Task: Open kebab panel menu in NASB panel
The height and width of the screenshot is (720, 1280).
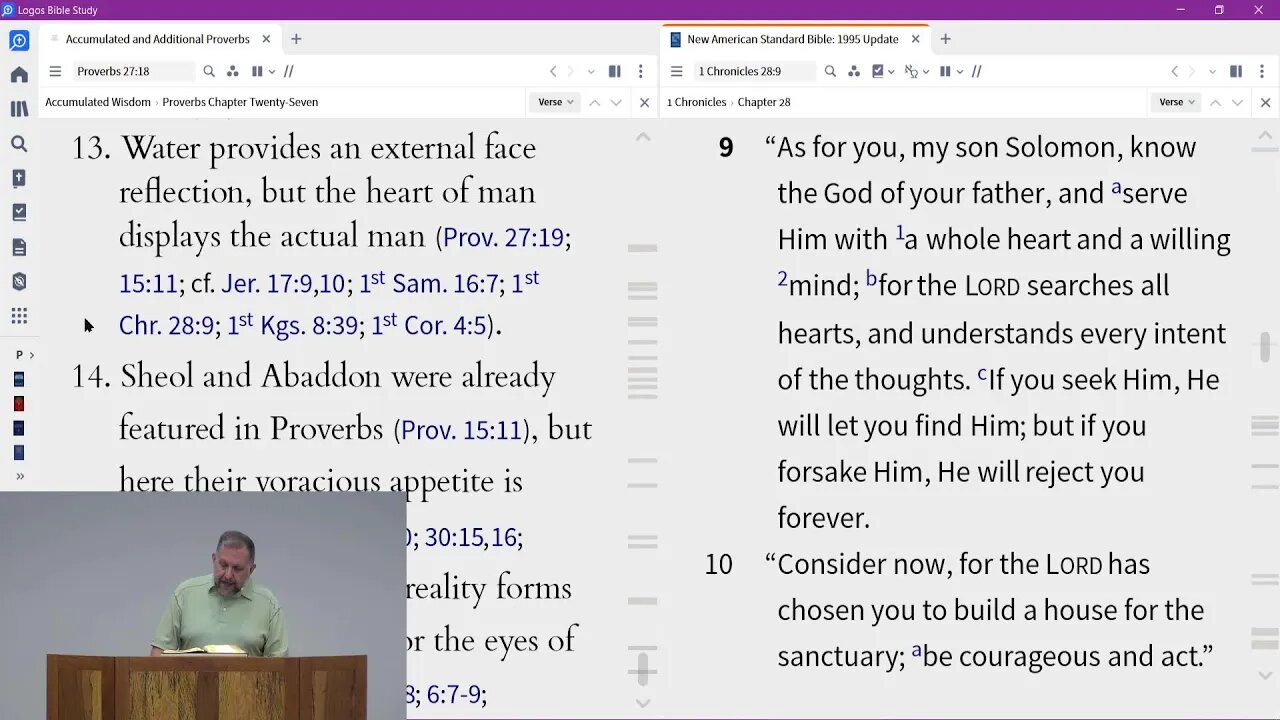Action: point(1262,71)
